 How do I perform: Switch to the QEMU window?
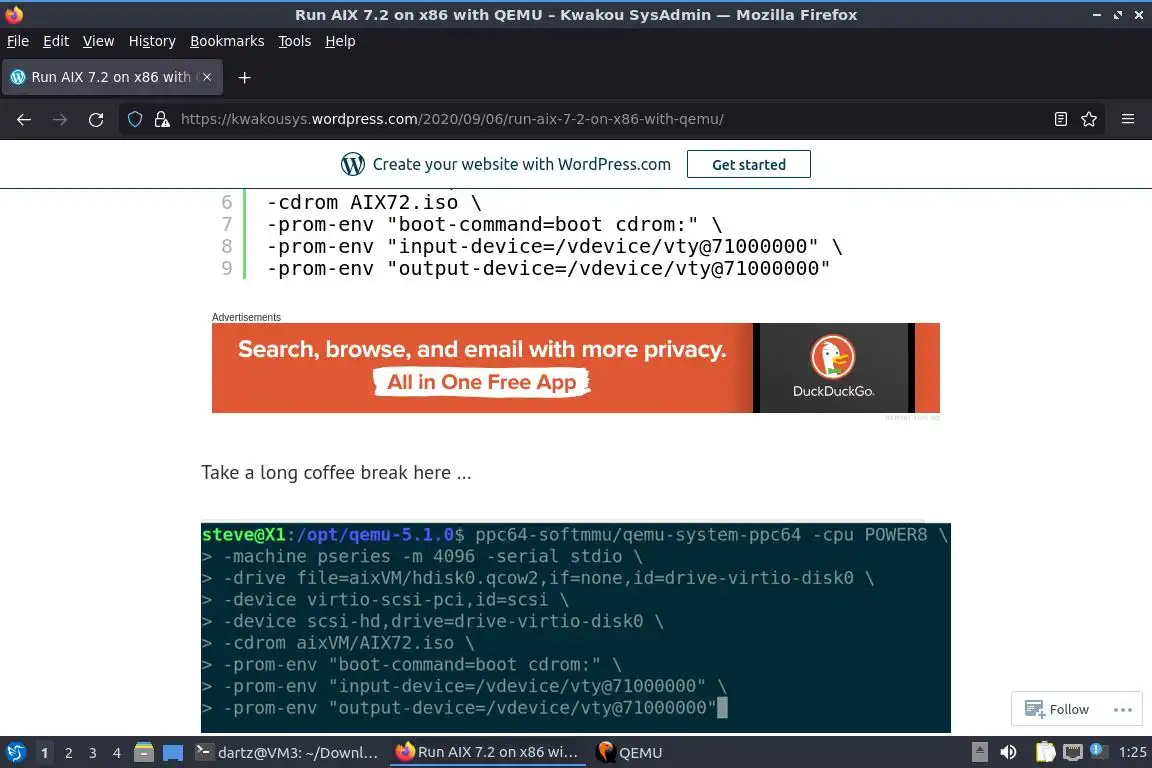[x=630, y=753]
